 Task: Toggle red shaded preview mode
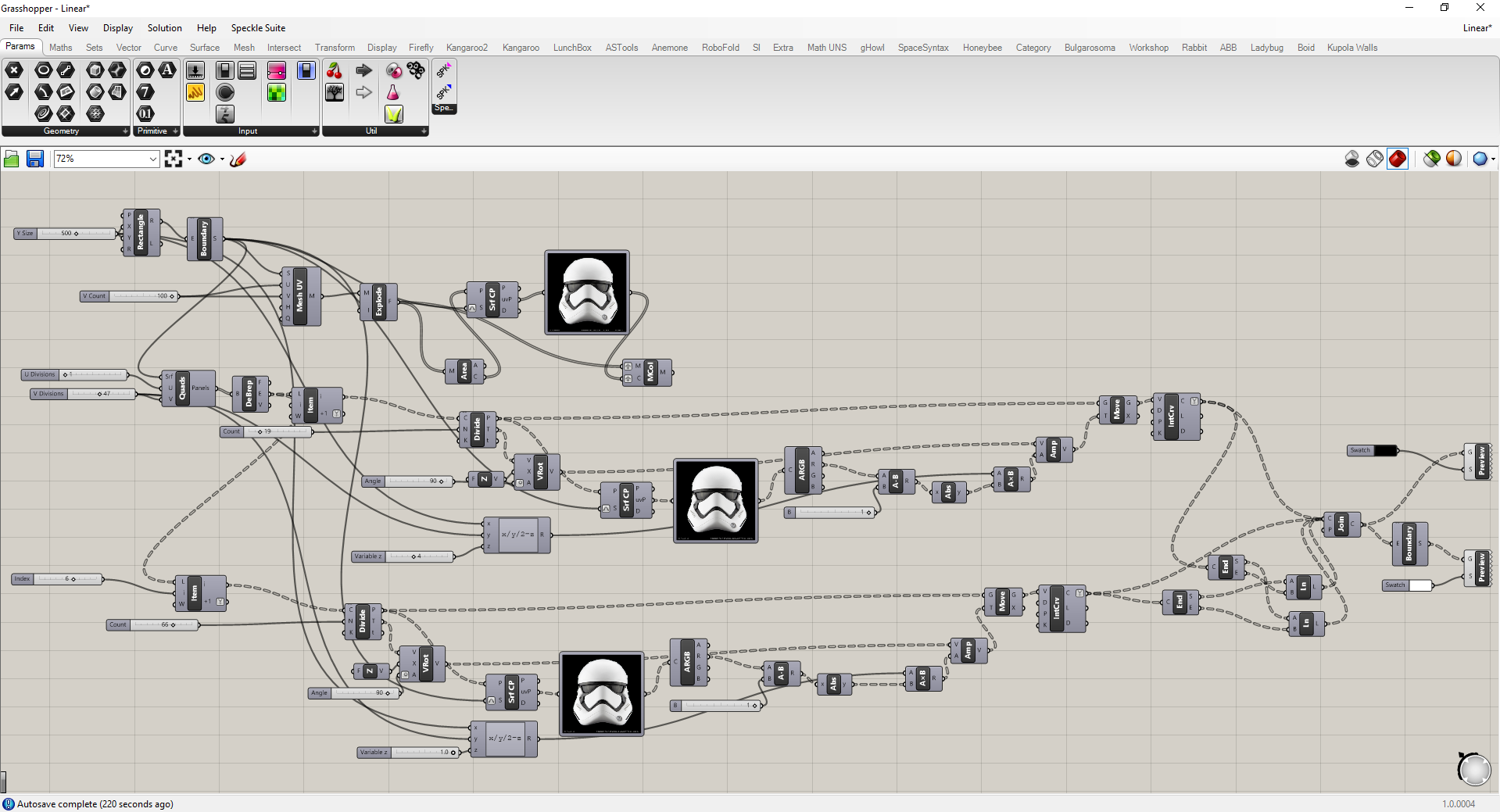coord(1398,159)
